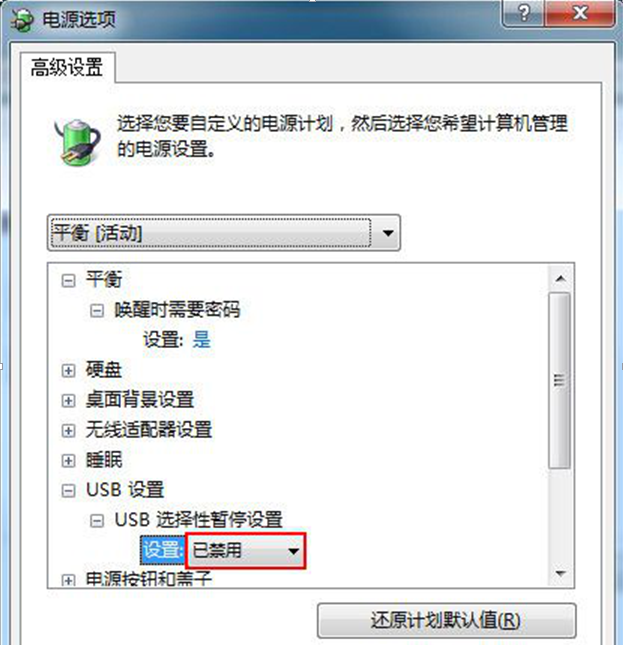Click the scrollbar up arrow
This screenshot has height=645, width=623.
coord(560,279)
